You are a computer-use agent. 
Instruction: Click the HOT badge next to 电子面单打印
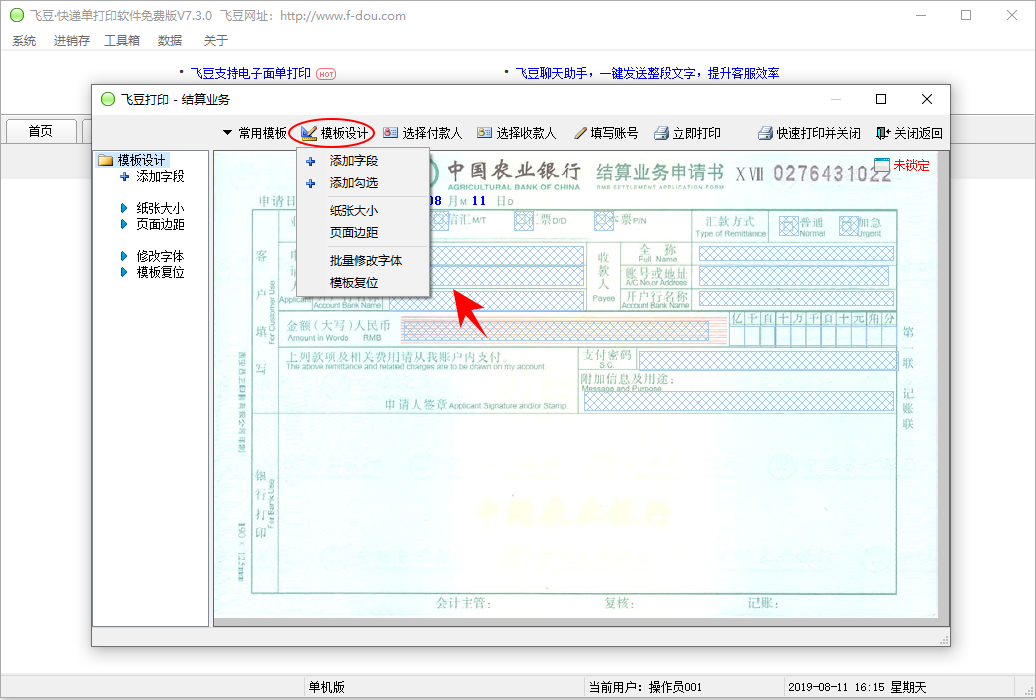pyautogui.click(x=326, y=74)
